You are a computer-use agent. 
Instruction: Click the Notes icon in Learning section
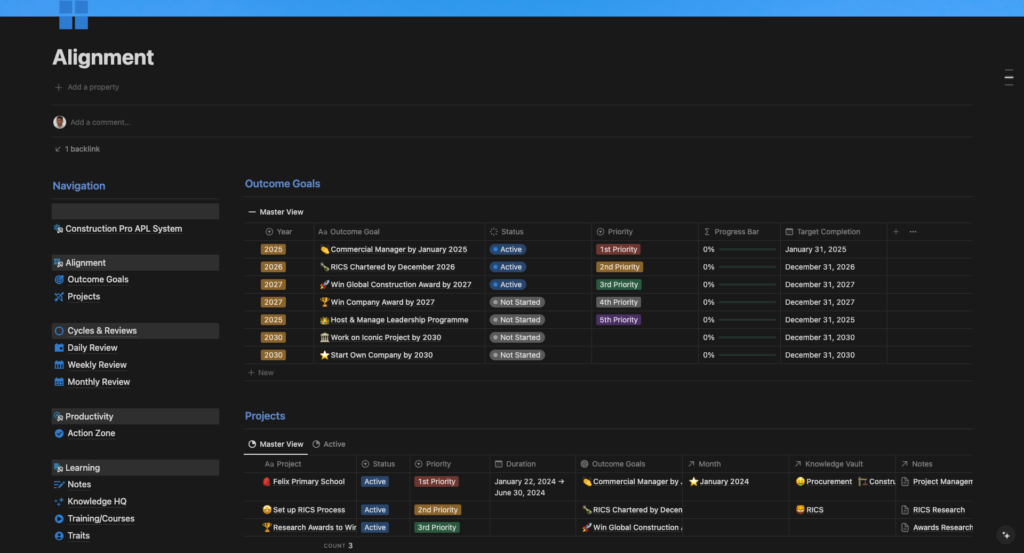click(x=59, y=485)
